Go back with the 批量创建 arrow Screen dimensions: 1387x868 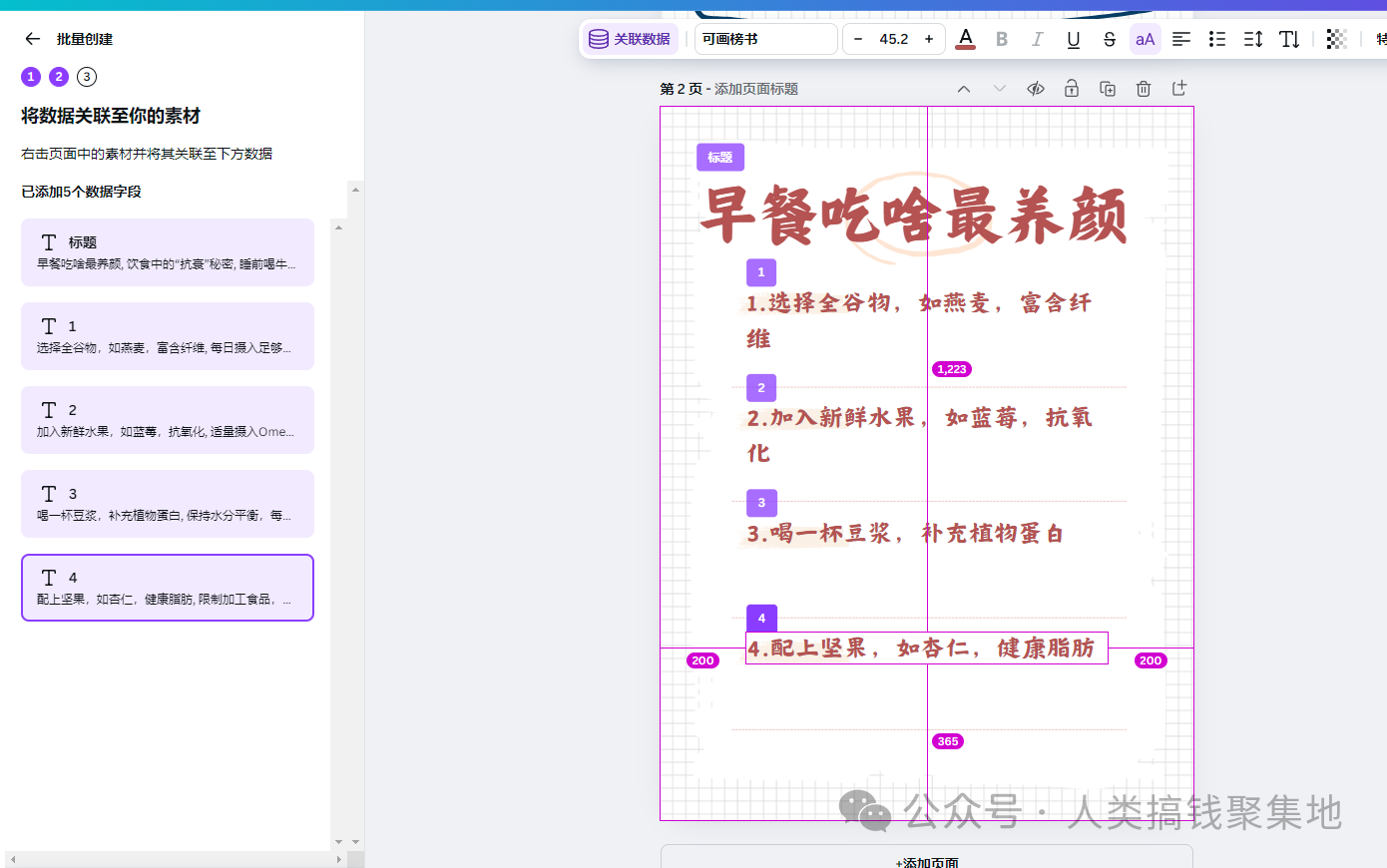(x=32, y=39)
